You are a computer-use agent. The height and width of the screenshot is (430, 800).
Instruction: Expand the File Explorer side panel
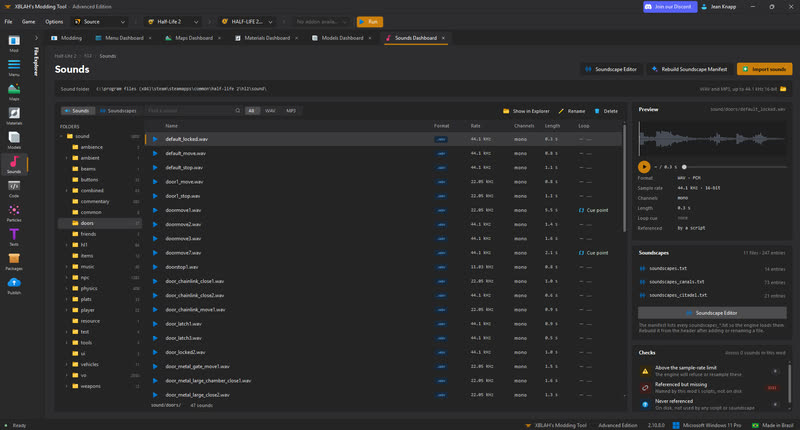pos(36,38)
